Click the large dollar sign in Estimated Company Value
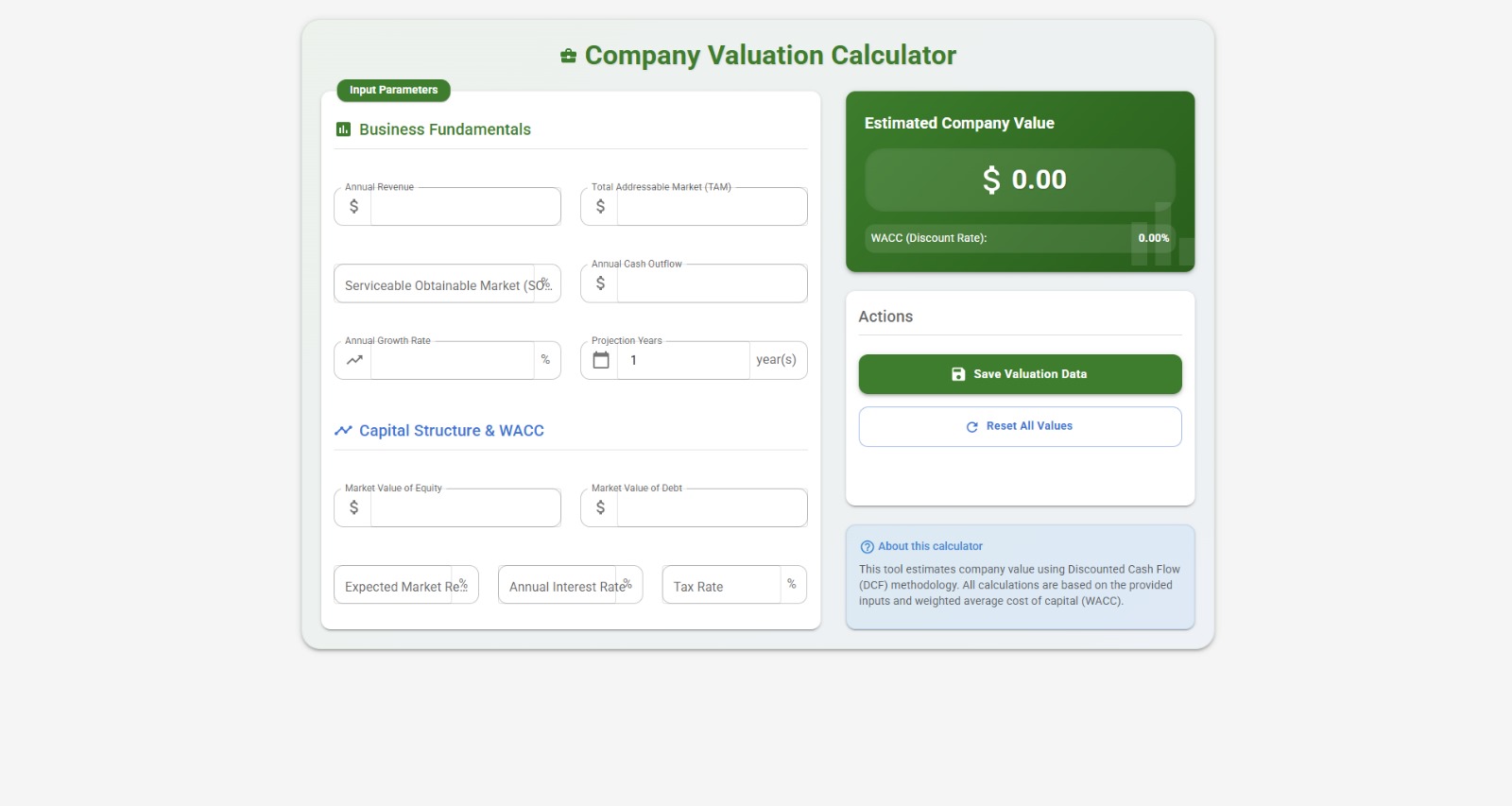 click(x=991, y=180)
